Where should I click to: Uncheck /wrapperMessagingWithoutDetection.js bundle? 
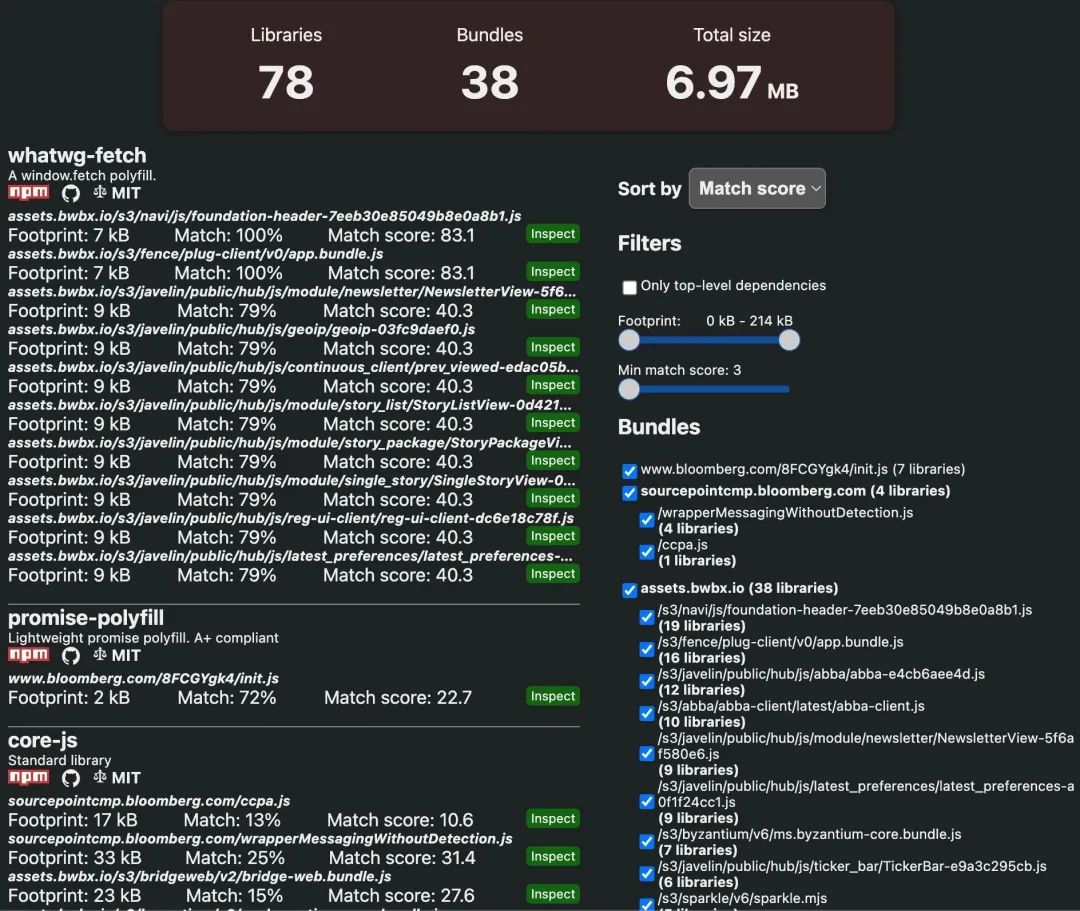click(647, 520)
